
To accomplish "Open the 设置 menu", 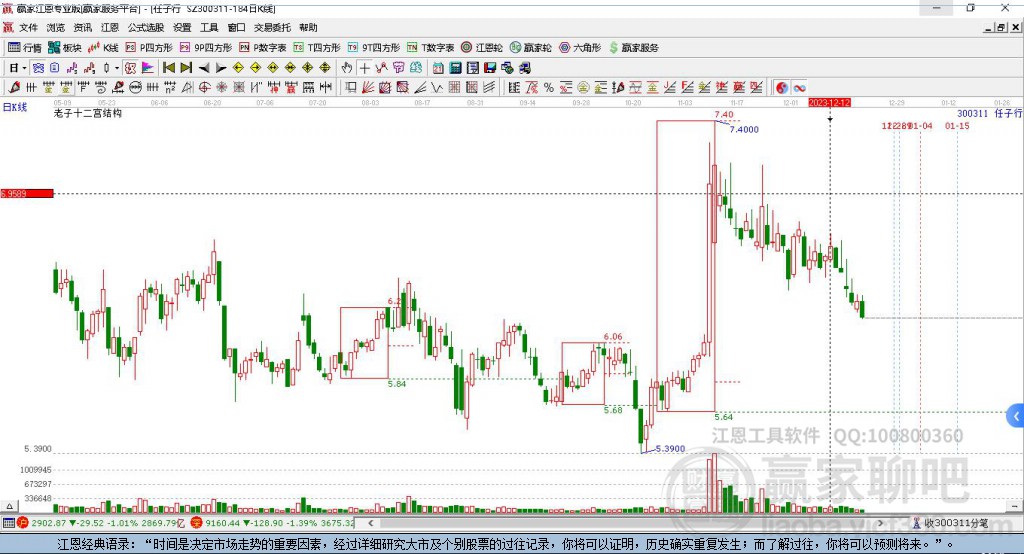I will pyautogui.click(x=182, y=27).
